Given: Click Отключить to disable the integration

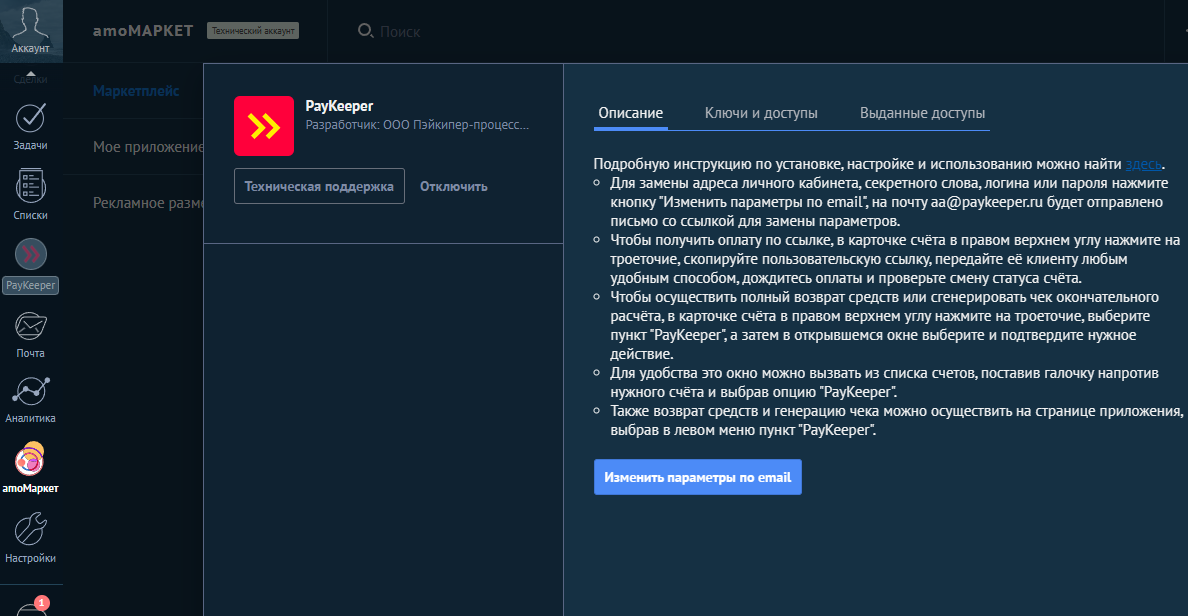Looking at the screenshot, I should (x=453, y=186).
